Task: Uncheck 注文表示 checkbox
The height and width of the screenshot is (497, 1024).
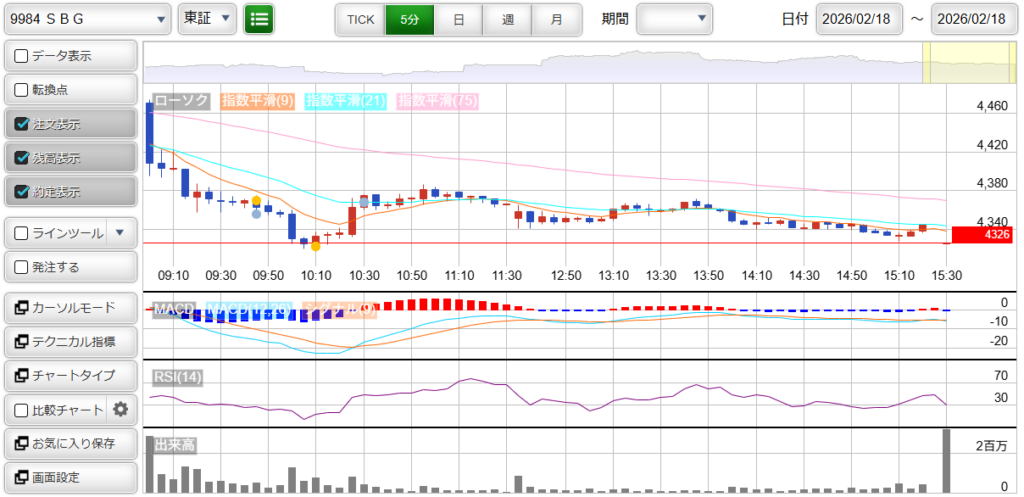Action: tap(22, 125)
